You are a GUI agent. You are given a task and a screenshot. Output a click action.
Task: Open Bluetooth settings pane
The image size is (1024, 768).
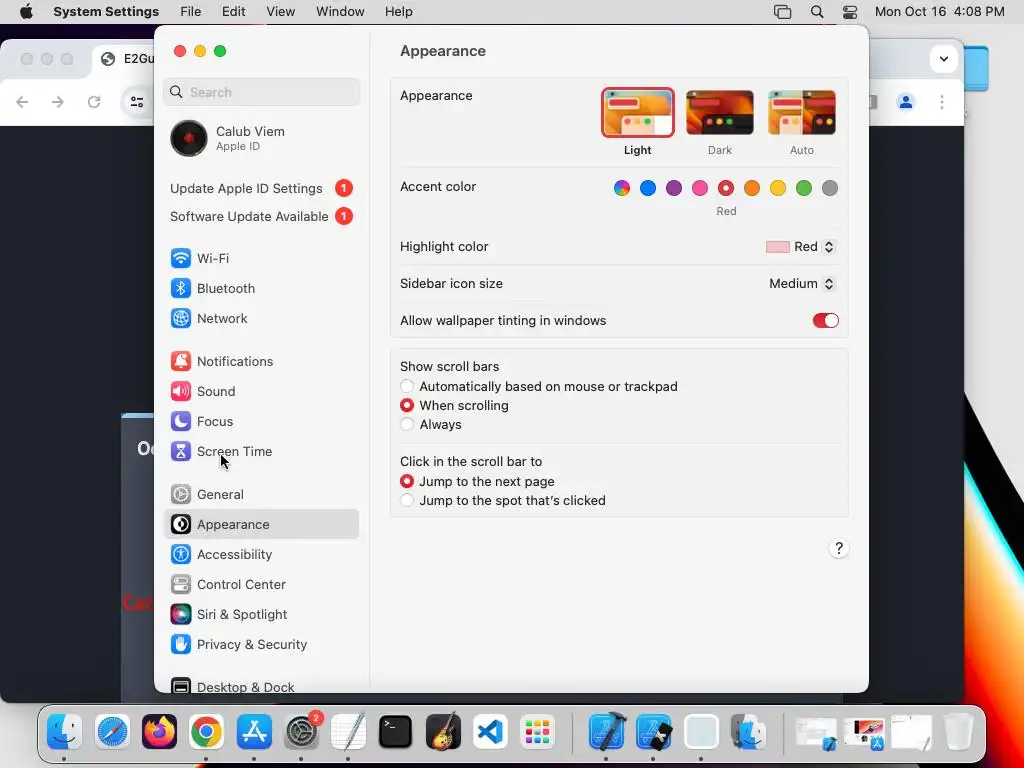pos(261,288)
